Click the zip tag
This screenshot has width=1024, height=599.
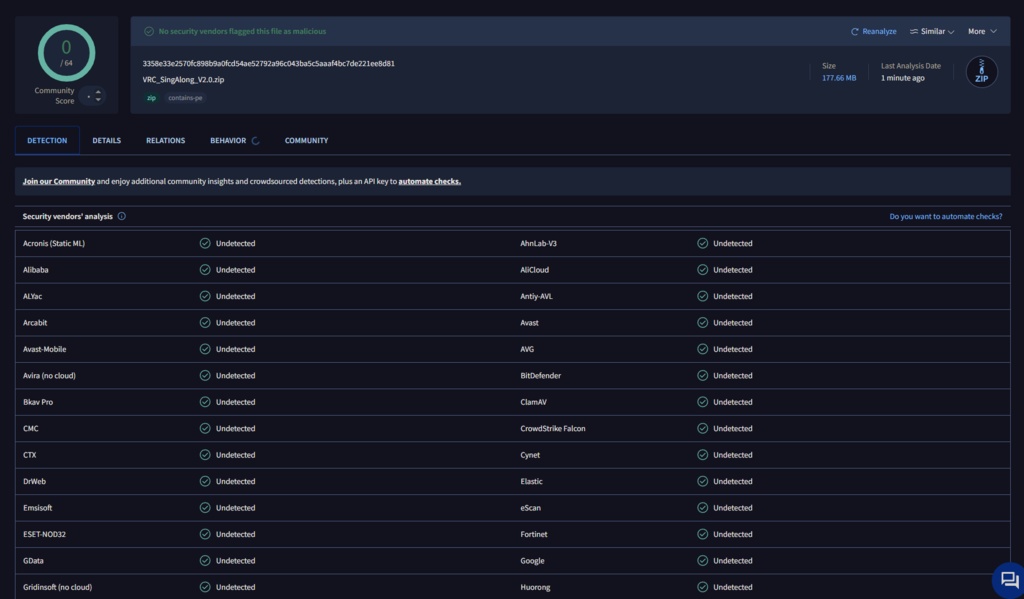coord(152,98)
